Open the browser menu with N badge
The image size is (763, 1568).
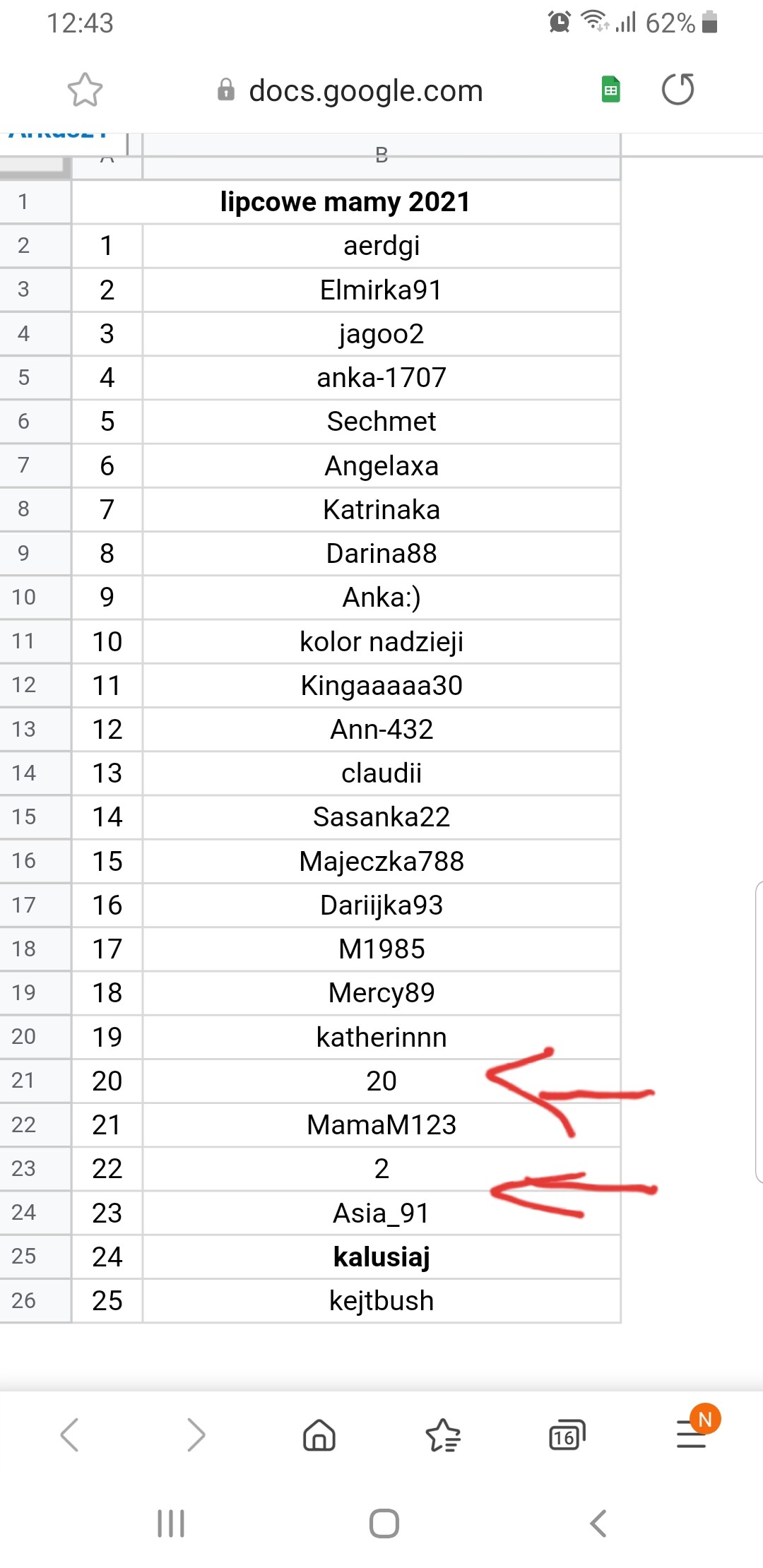692,1434
